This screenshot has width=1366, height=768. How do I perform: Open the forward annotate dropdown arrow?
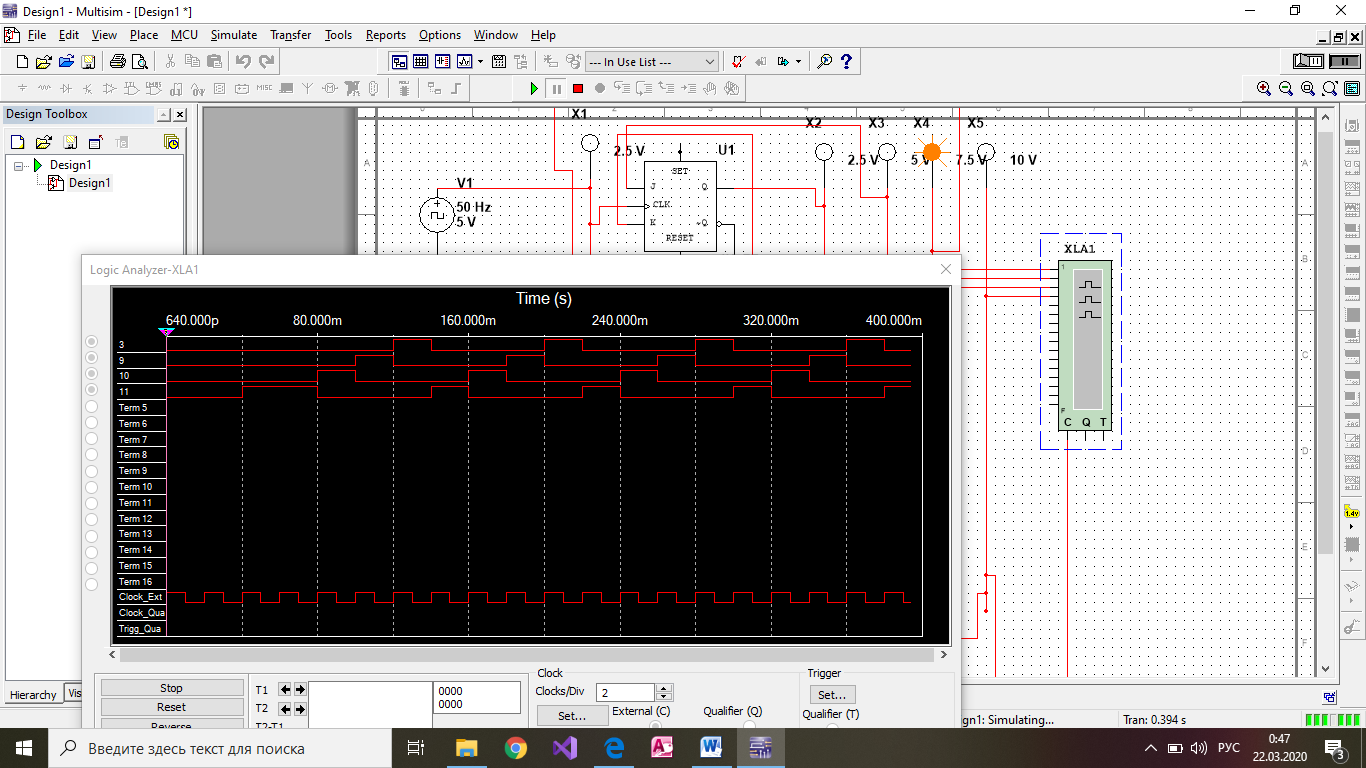pos(798,62)
